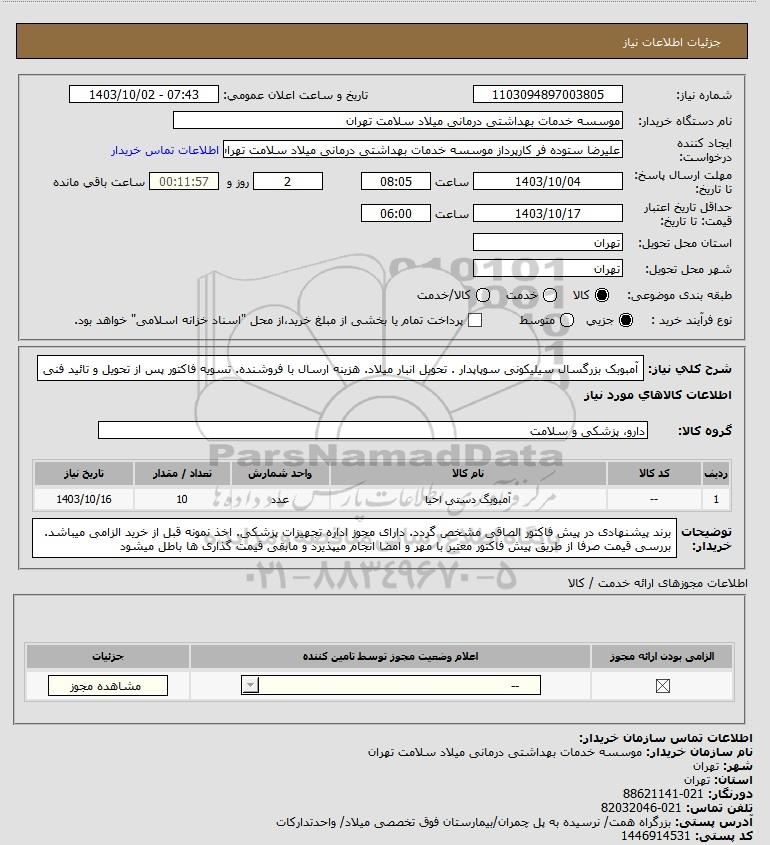Click the price validity date 1403/10/17
The height and width of the screenshot is (845, 770).
[547, 213]
